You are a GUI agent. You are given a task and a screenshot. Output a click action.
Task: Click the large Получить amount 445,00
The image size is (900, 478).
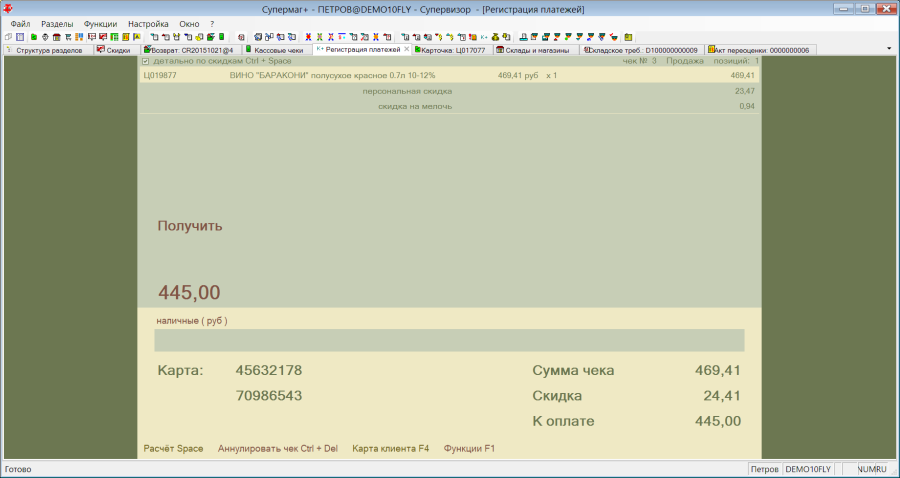click(189, 293)
